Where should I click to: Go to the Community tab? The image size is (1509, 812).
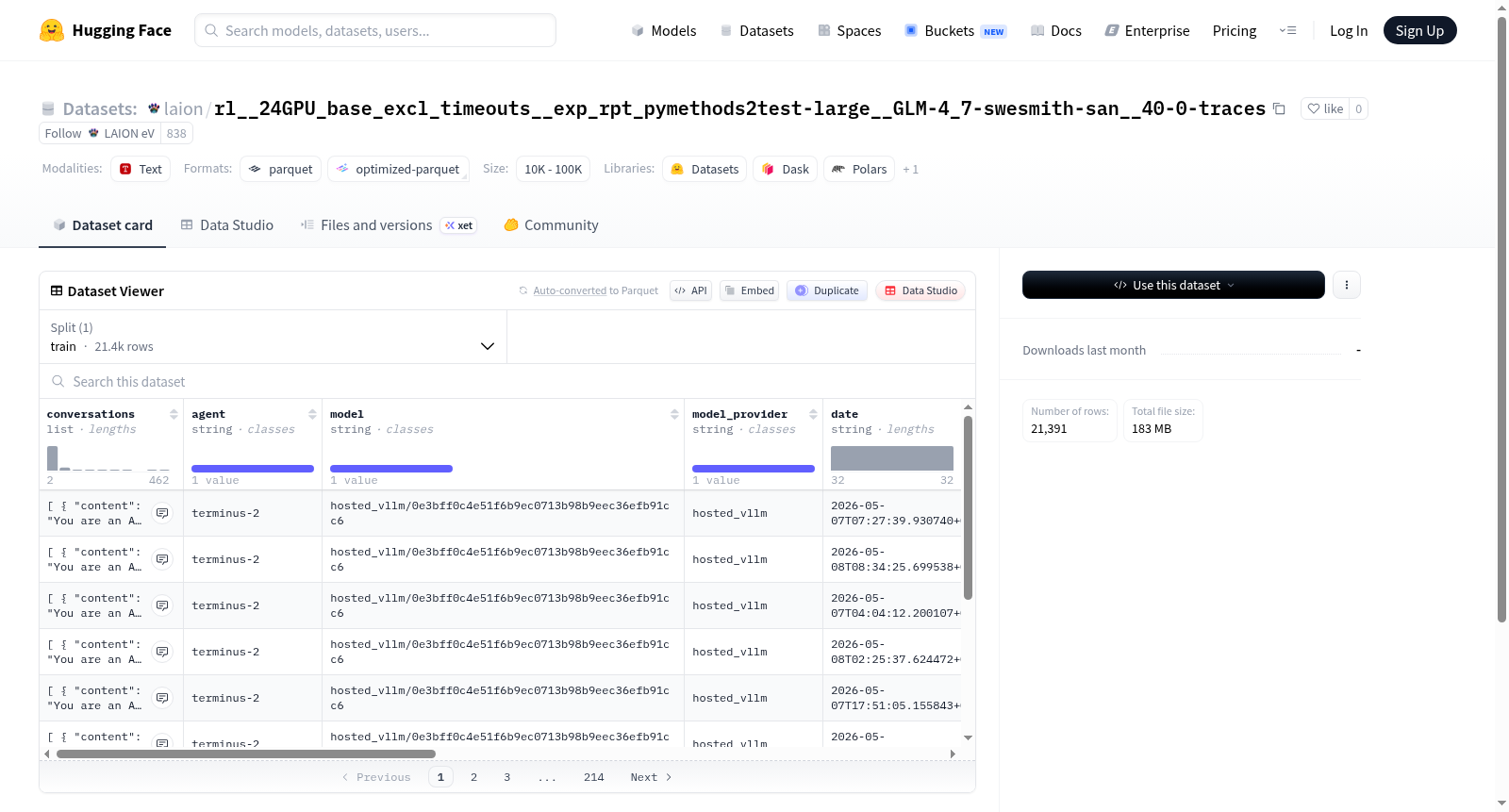click(551, 225)
